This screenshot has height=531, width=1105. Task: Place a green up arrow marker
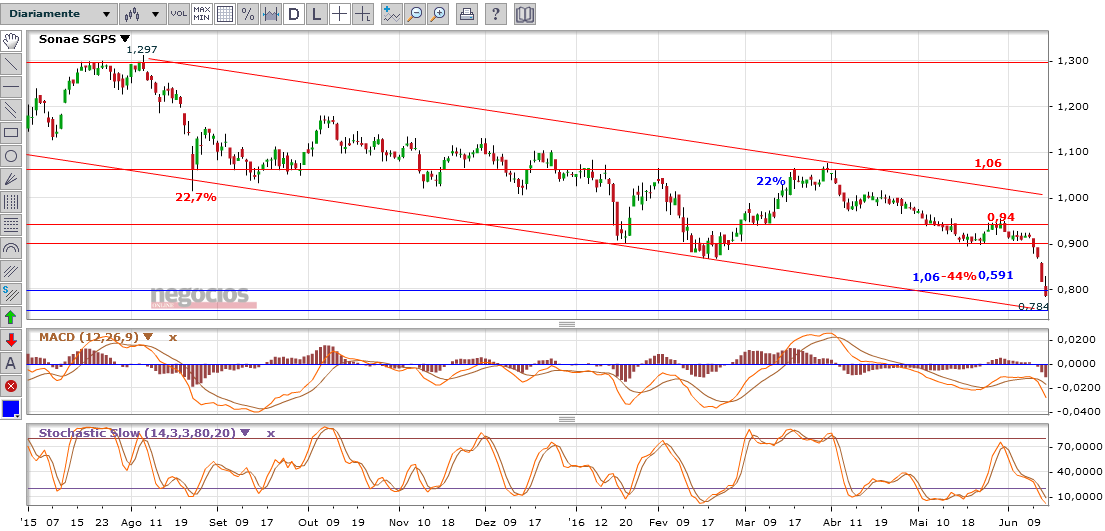tap(11, 317)
